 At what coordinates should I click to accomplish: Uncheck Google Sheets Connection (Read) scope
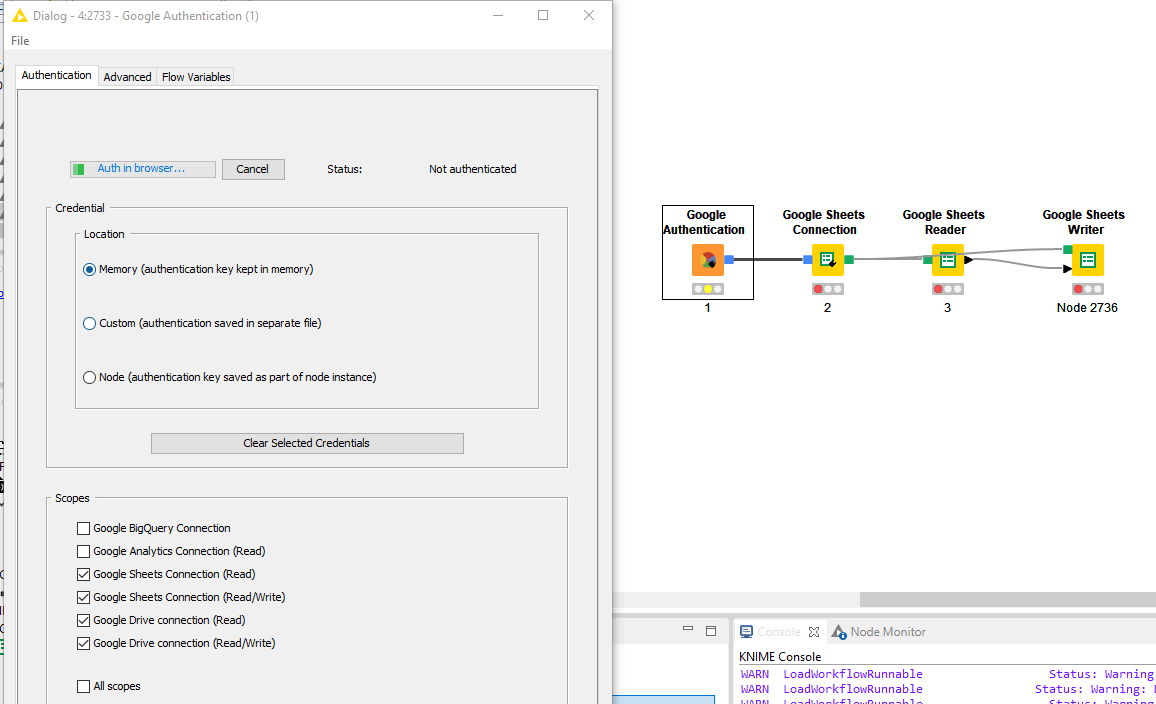tap(83, 574)
